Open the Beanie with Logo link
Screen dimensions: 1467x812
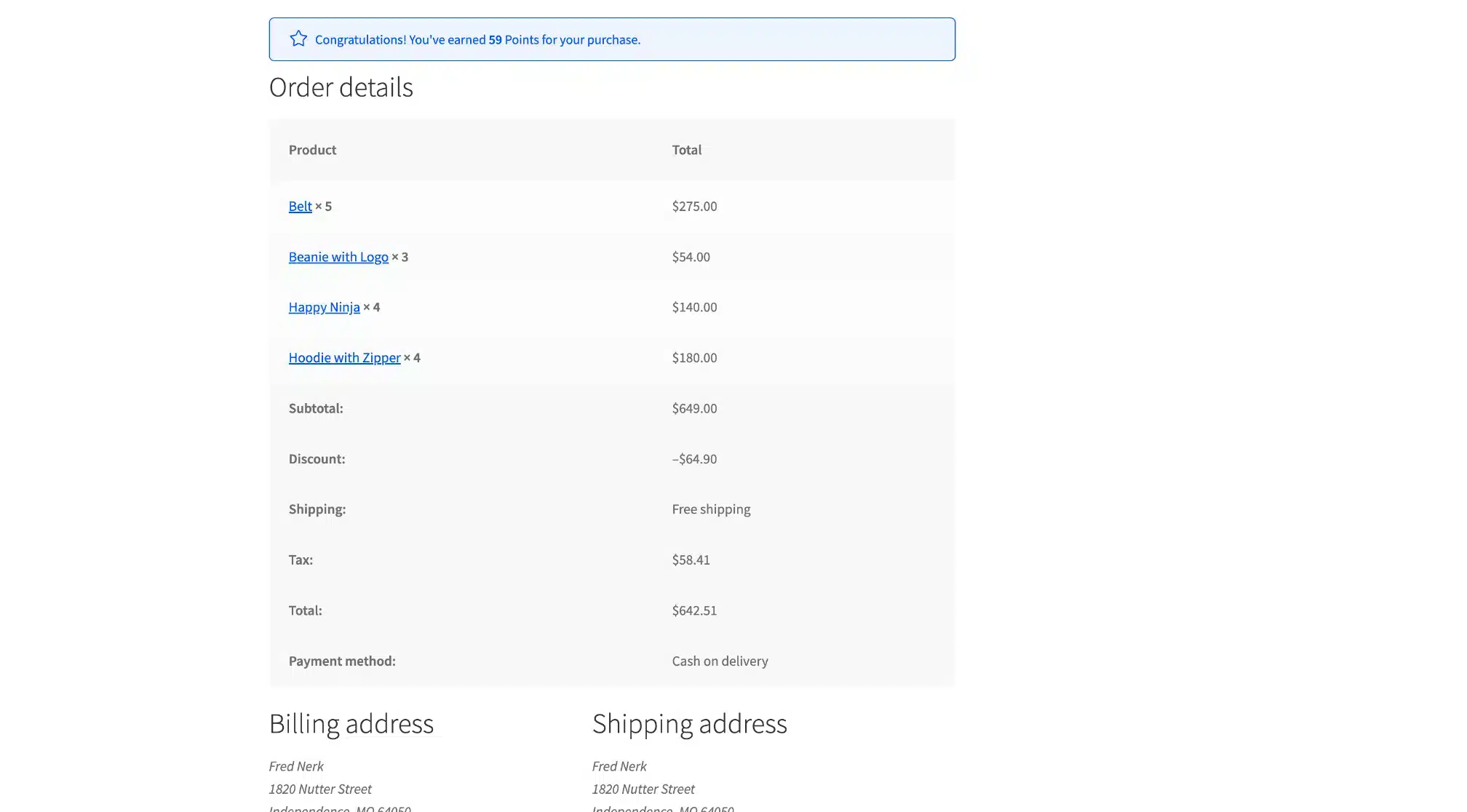tap(338, 257)
